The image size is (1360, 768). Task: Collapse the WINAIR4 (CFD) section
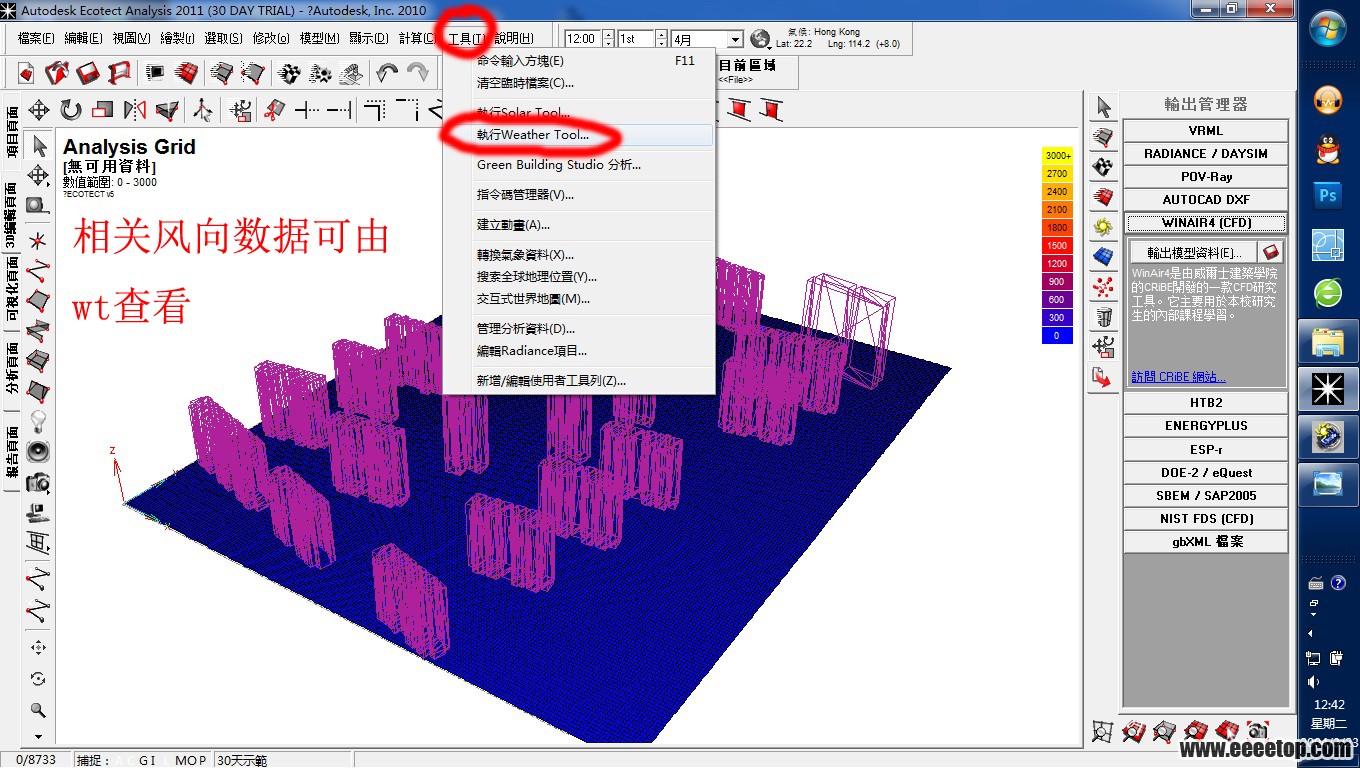click(x=1205, y=223)
